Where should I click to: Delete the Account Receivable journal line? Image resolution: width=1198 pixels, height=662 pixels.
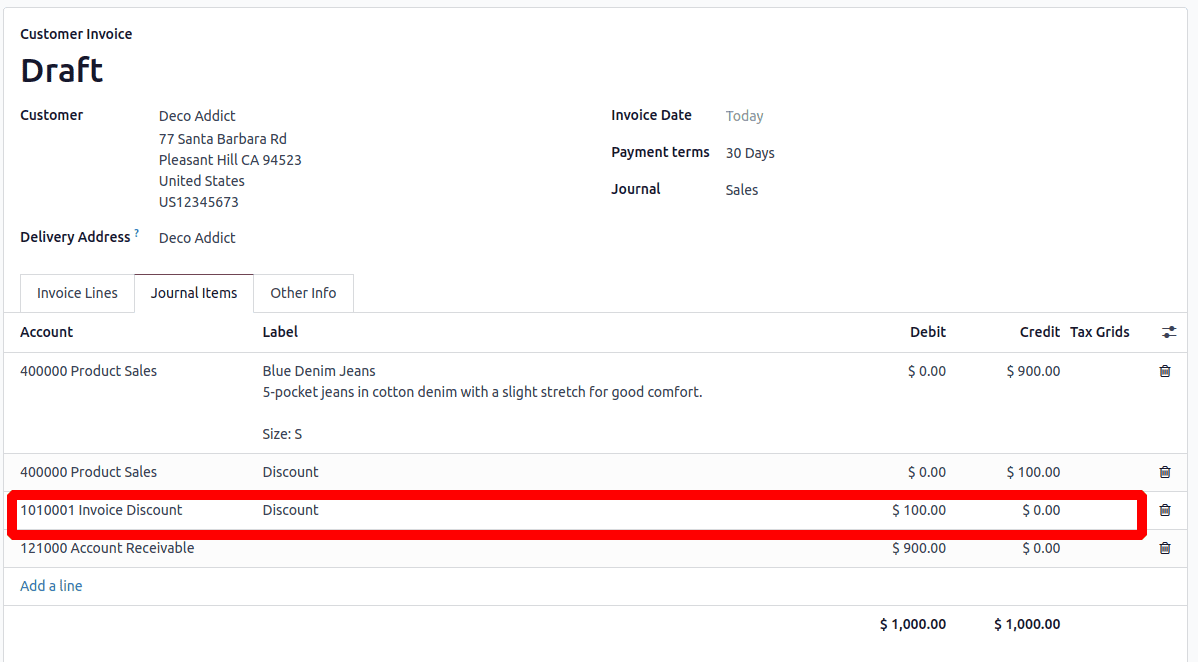1164,548
